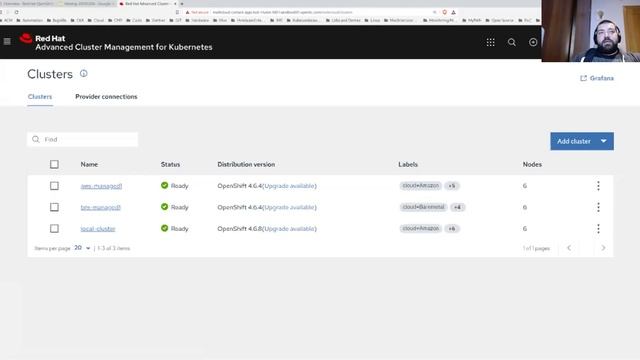Click Upgrade available for local-cluster
Screen dimensions: 640x360
[289, 228]
